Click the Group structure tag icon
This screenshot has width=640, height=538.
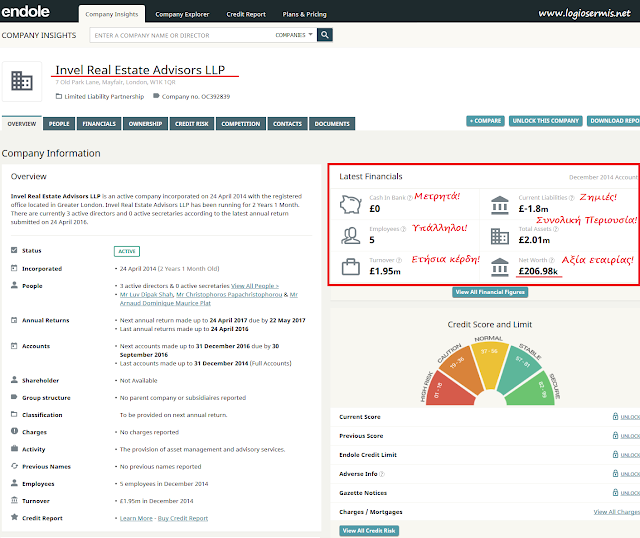pos(14,397)
